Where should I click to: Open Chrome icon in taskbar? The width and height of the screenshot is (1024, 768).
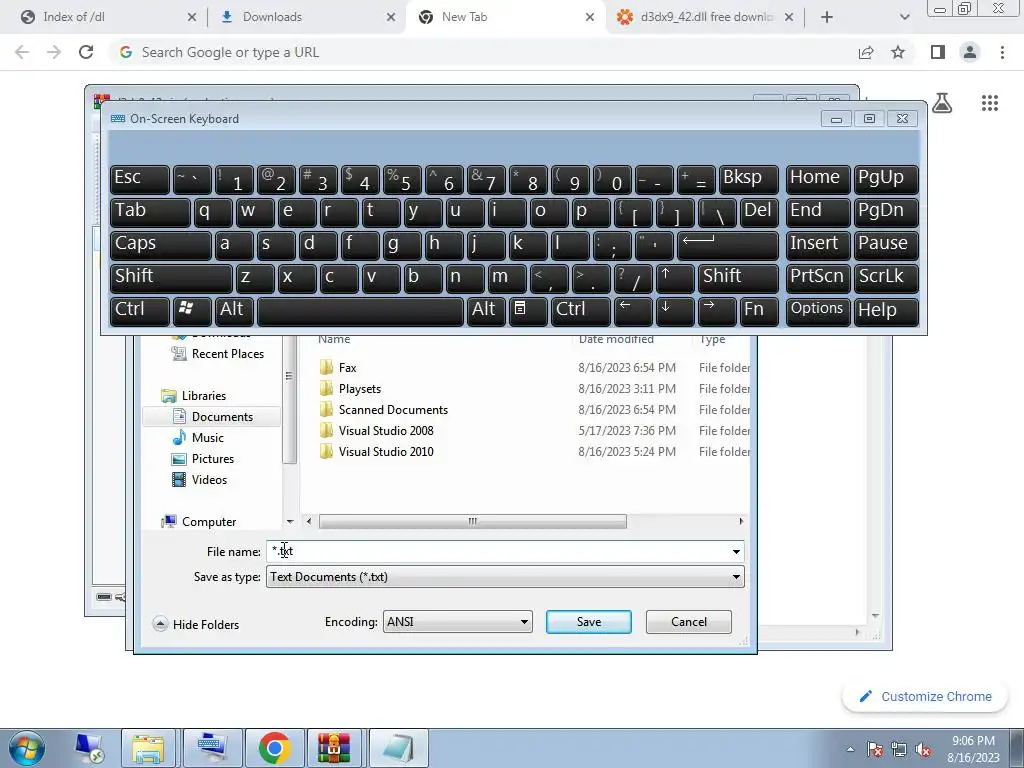pyautogui.click(x=274, y=748)
